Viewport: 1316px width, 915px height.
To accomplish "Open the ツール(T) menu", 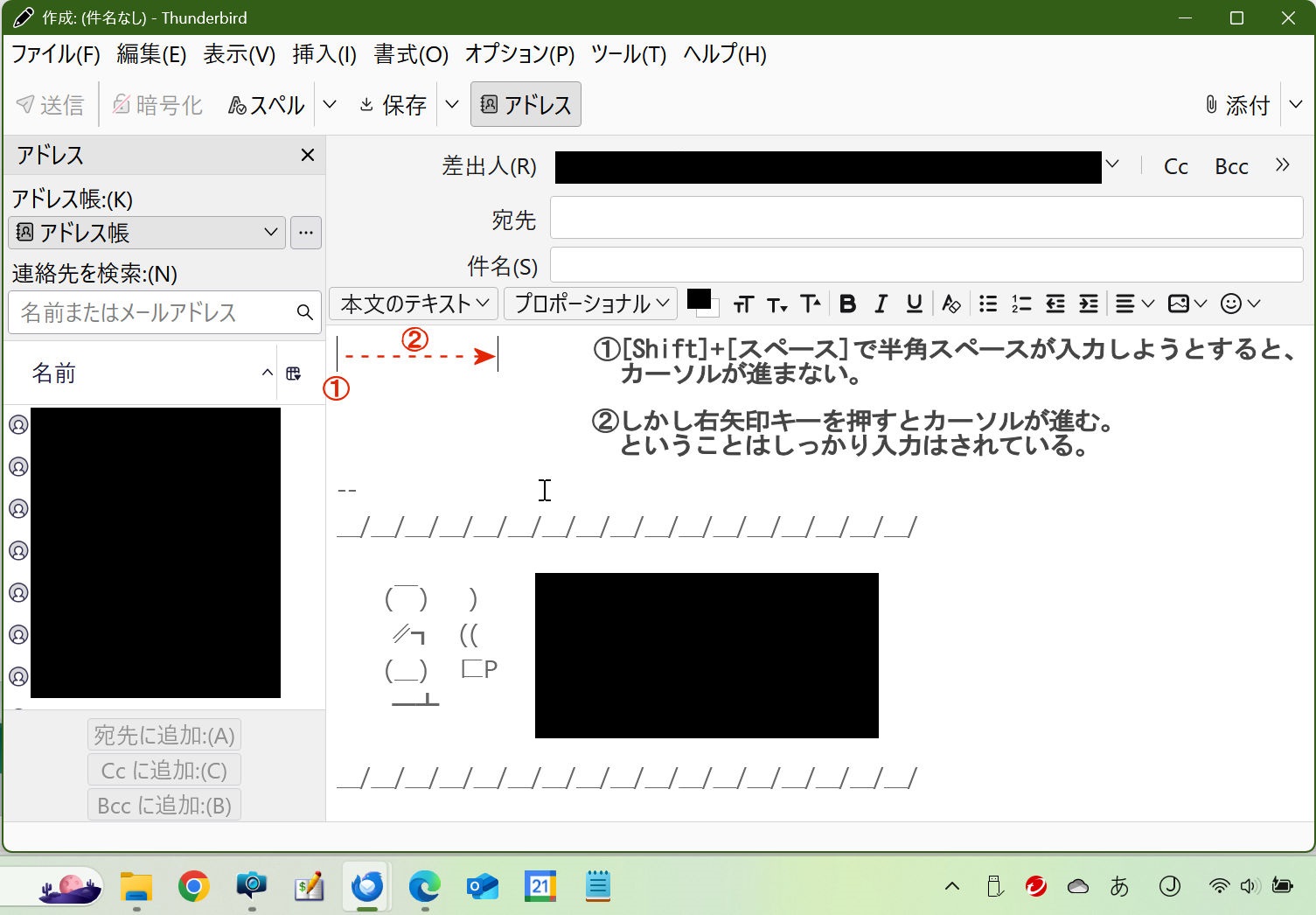I will click(x=628, y=54).
